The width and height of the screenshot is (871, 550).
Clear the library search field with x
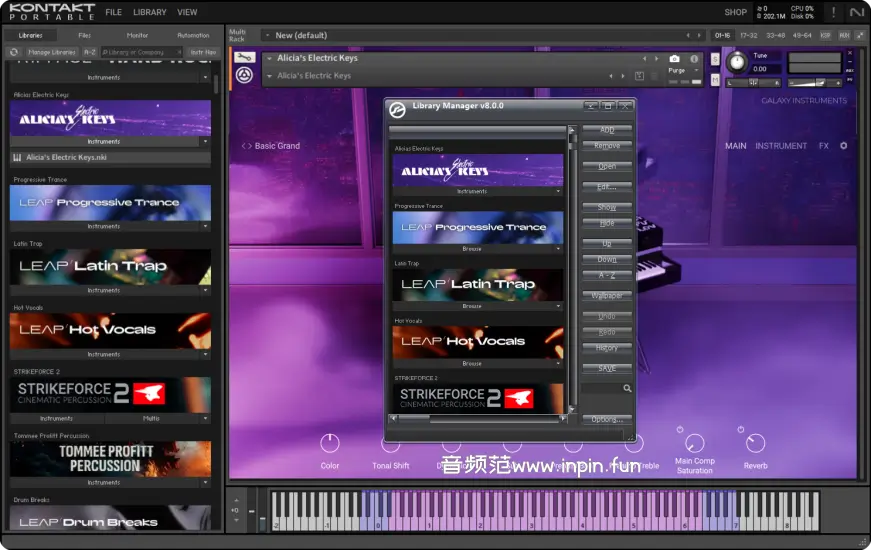tap(179, 52)
